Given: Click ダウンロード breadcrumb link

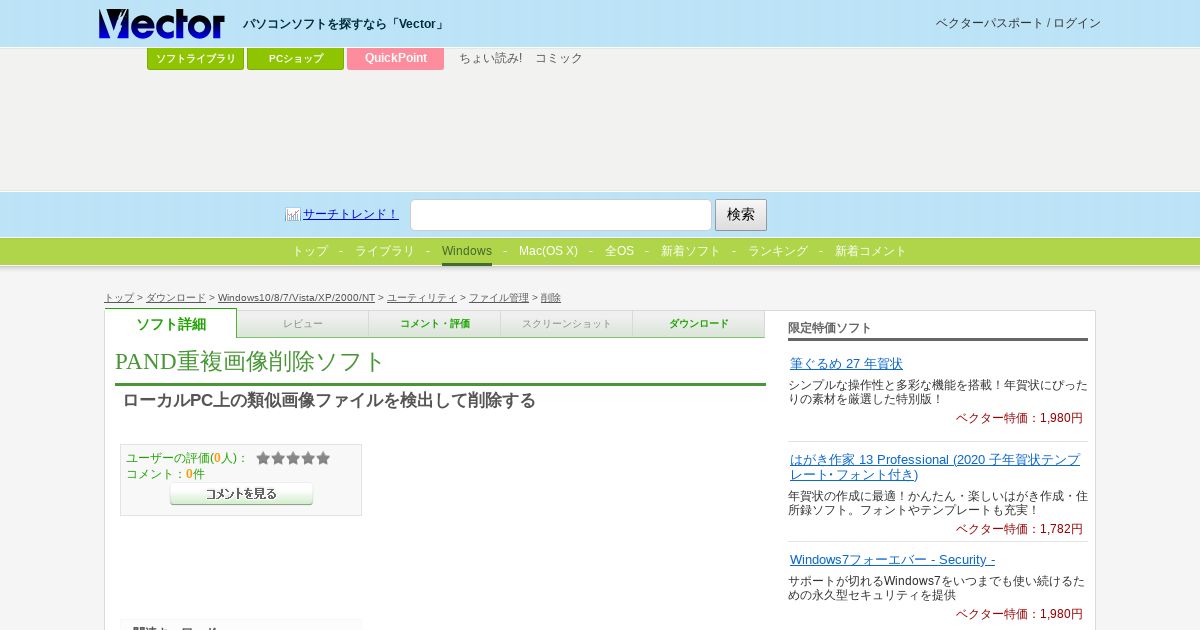Looking at the screenshot, I should [x=176, y=298].
